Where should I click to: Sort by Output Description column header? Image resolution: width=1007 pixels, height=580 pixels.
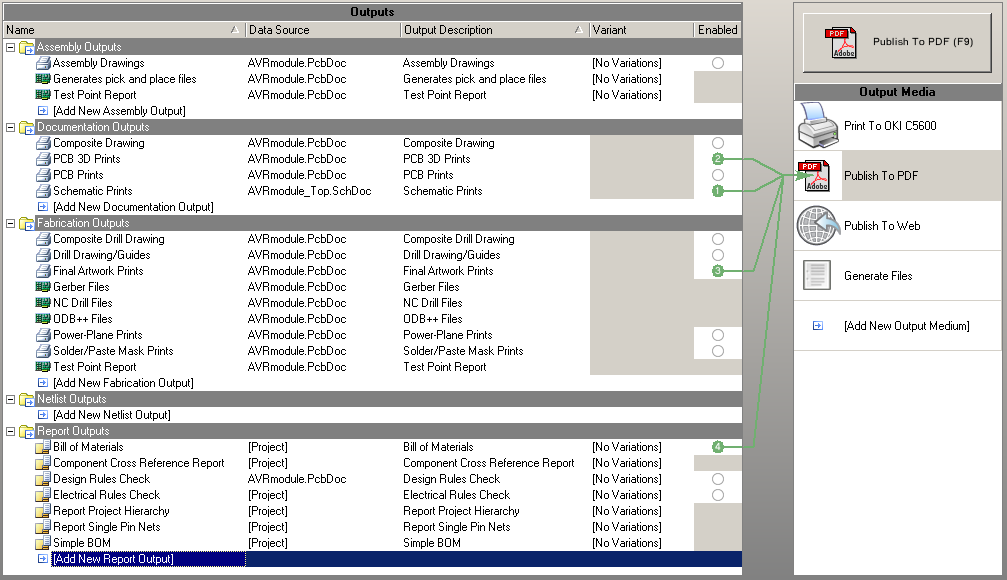coord(494,30)
